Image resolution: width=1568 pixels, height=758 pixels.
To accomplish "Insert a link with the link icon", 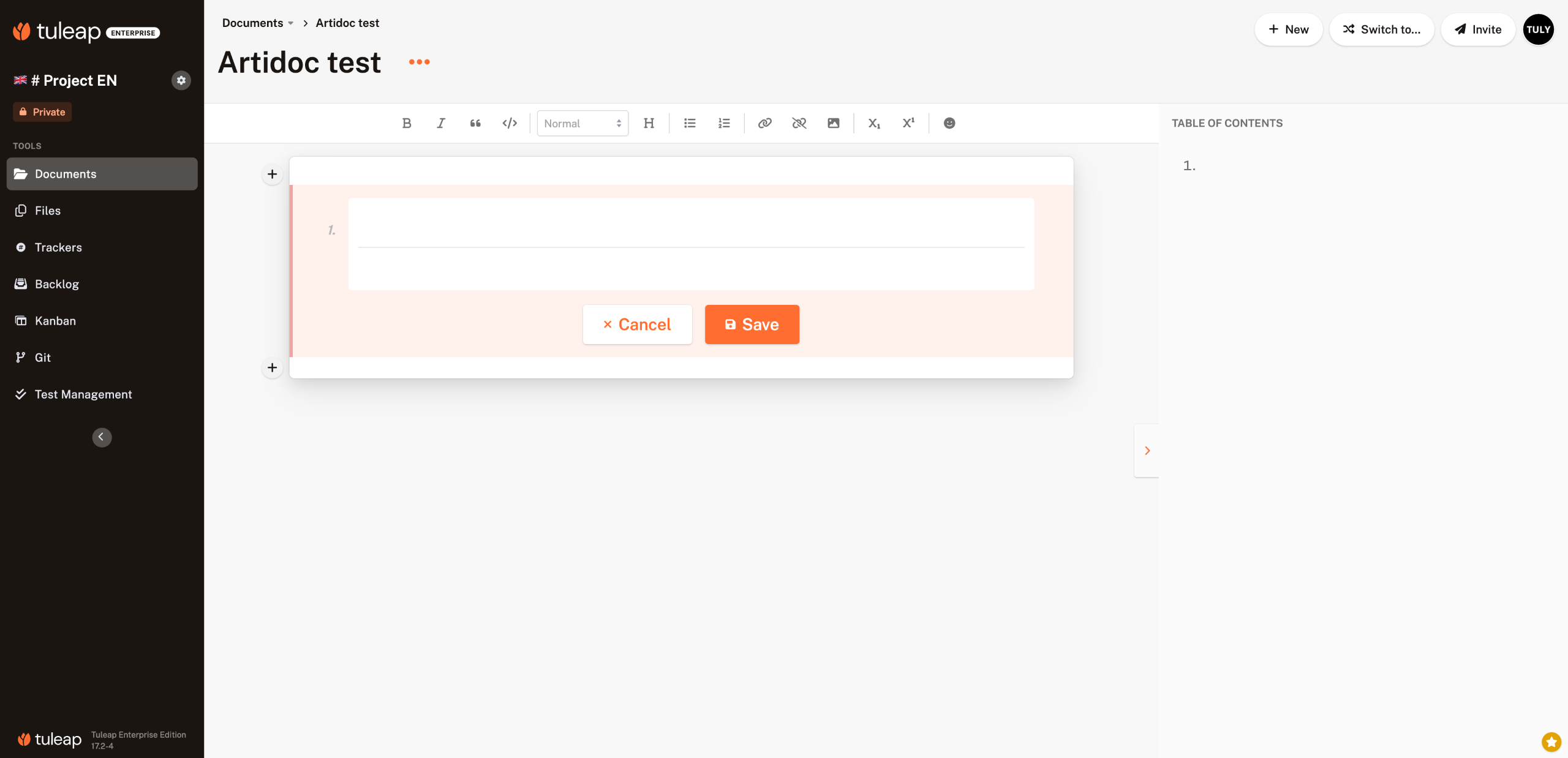I will click(764, 123).
